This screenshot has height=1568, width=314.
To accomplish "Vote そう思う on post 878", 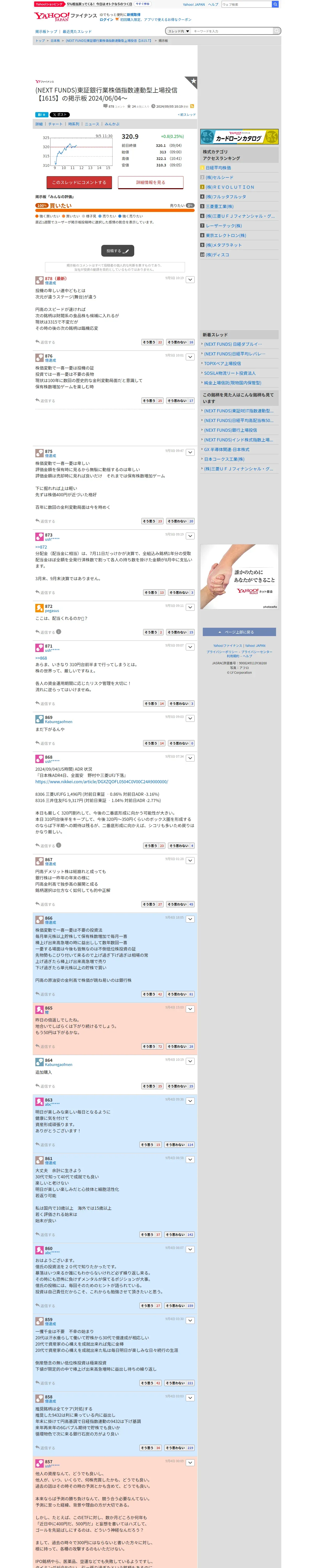I will point(153,342).
